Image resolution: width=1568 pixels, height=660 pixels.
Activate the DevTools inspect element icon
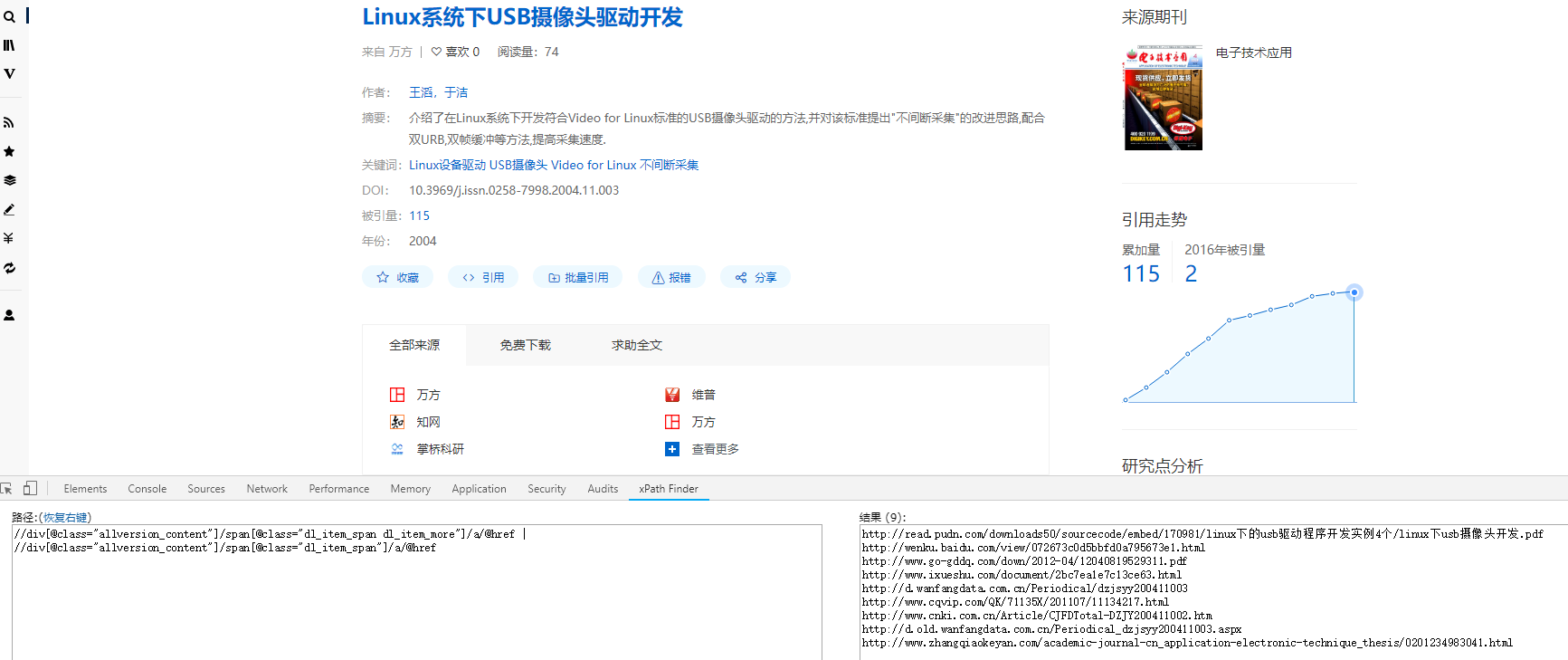[7, 488]
